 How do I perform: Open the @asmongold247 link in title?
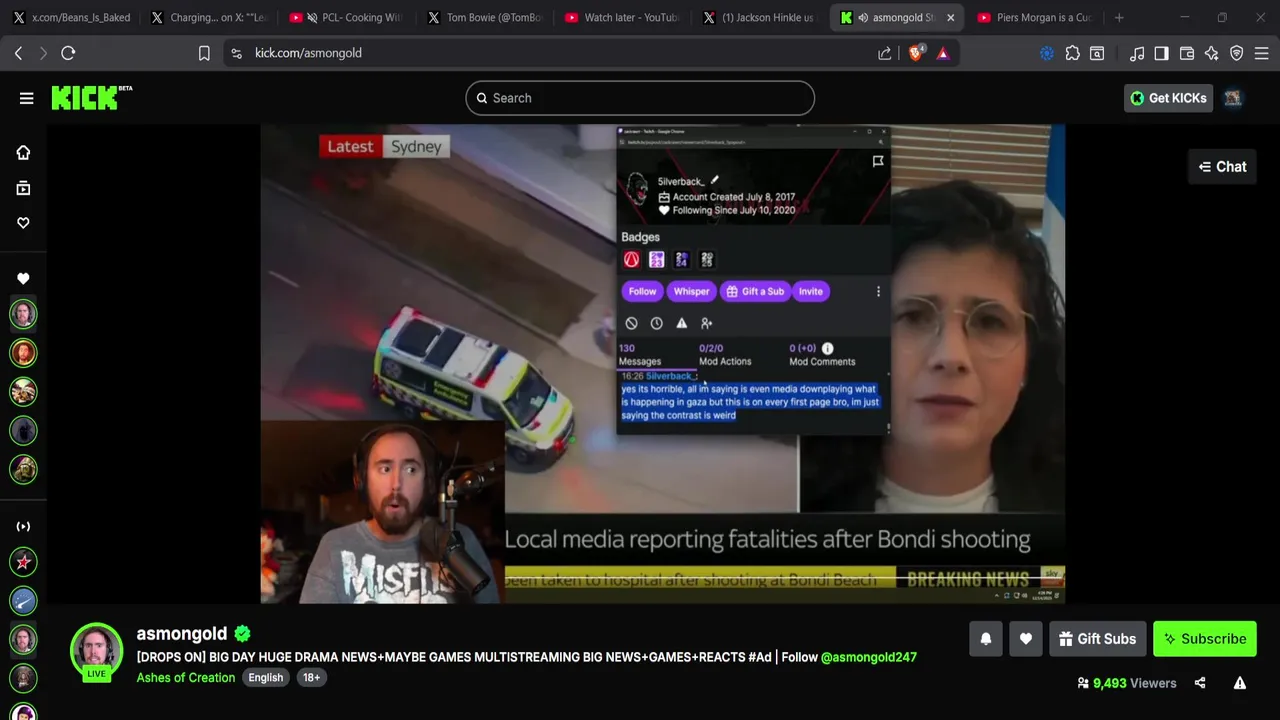[869, 657]
